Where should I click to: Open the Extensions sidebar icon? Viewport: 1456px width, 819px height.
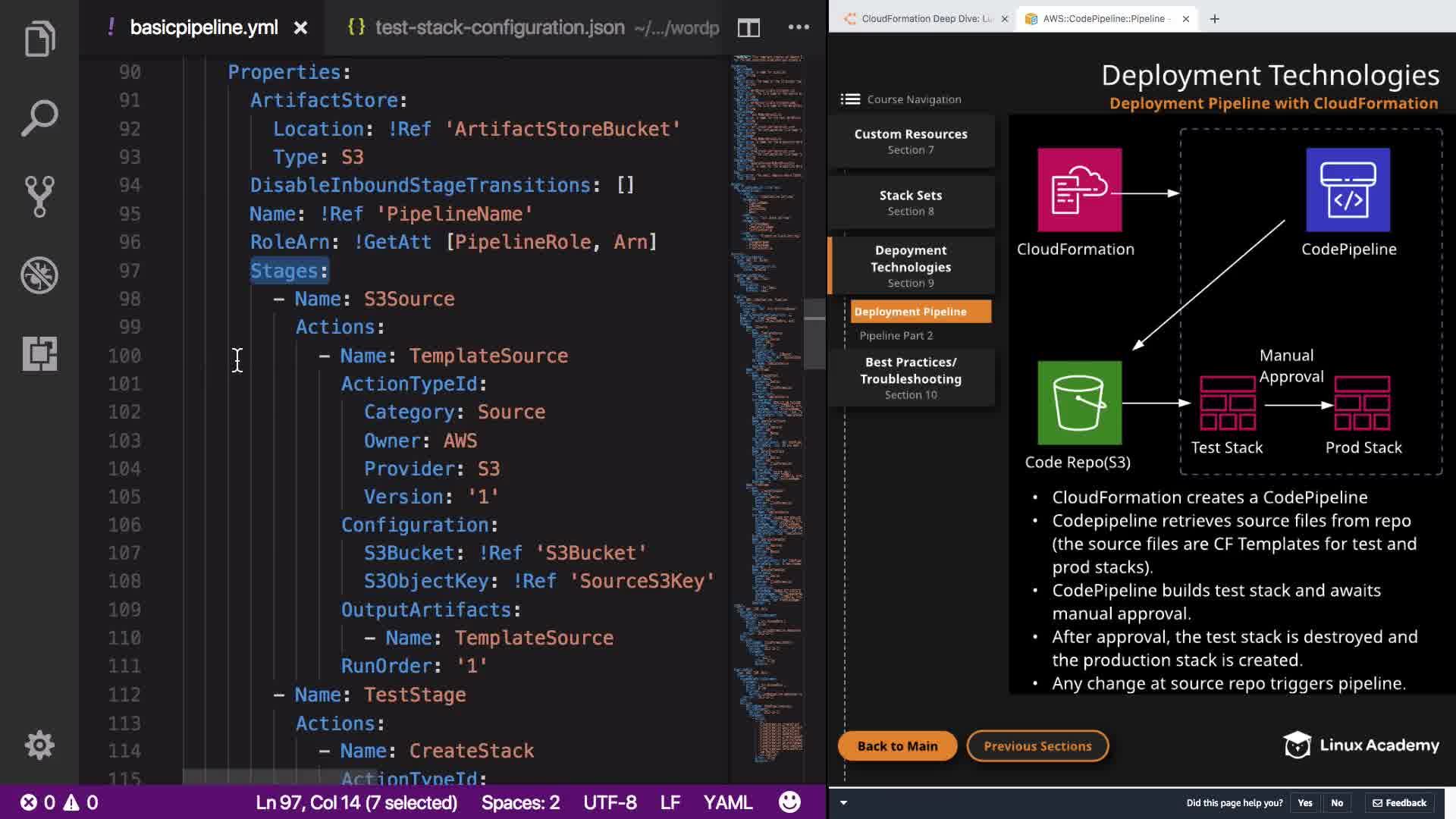click(x=39, y=353)
